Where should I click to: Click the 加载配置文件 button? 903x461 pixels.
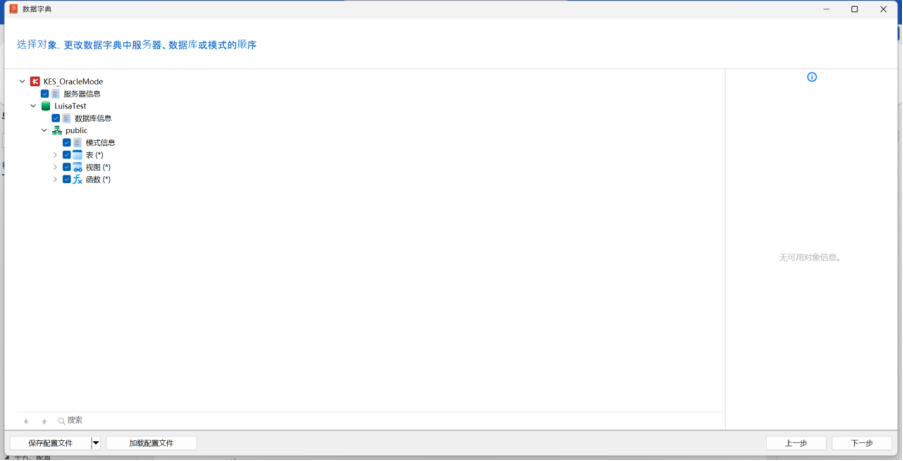[x=151, y=443]
